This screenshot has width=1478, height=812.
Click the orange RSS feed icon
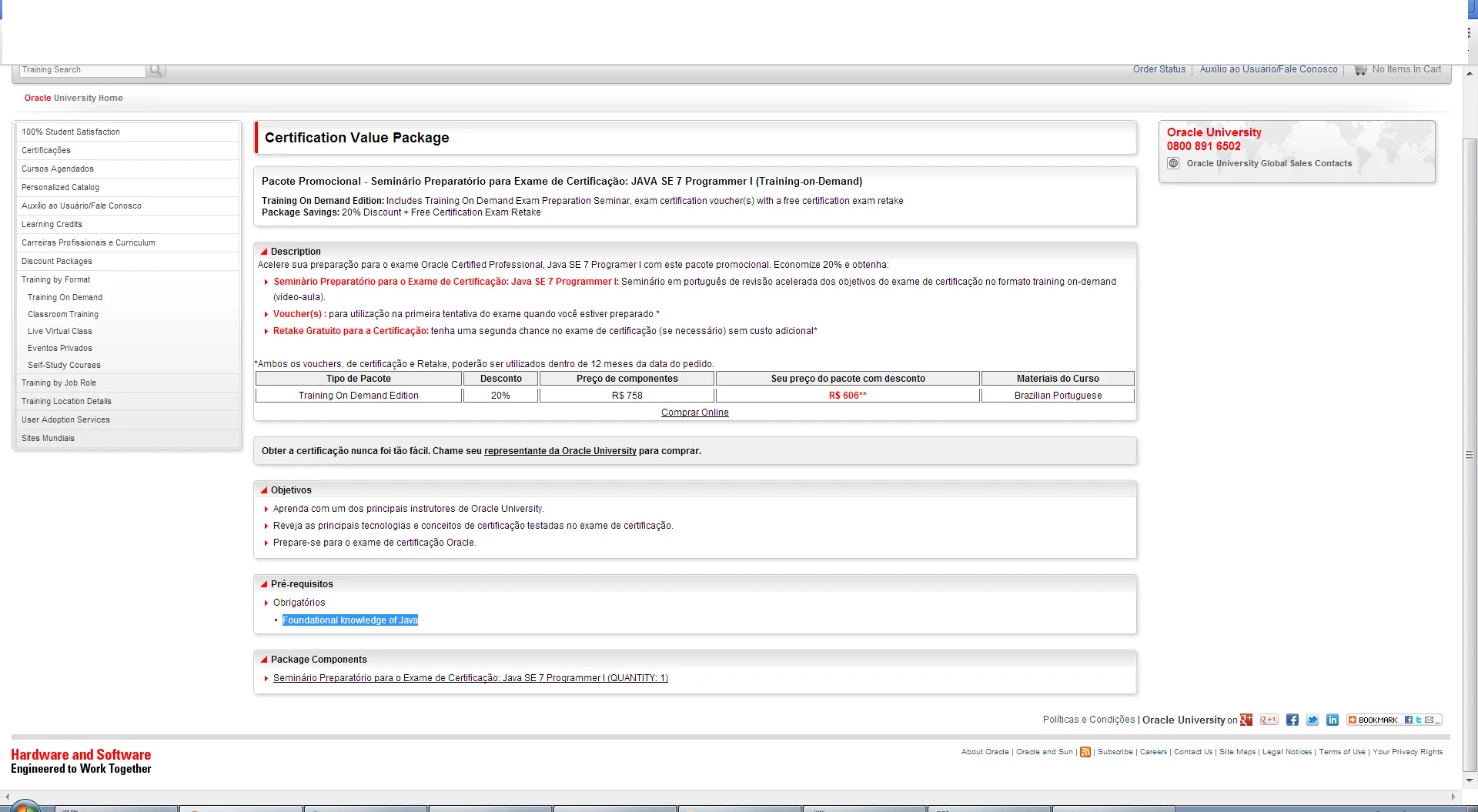tap(1085, 752)
